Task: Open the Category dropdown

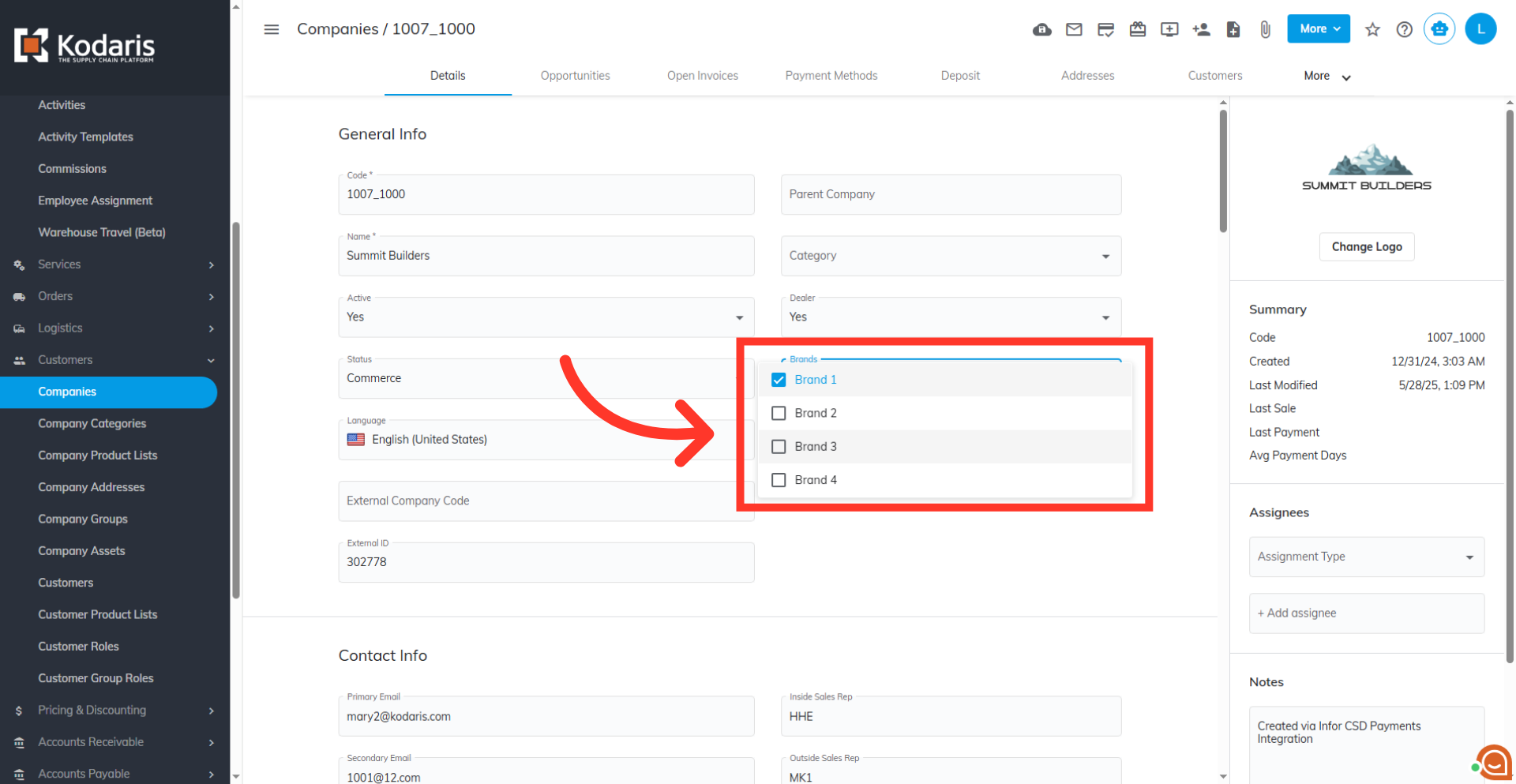Action: point(951,256)
